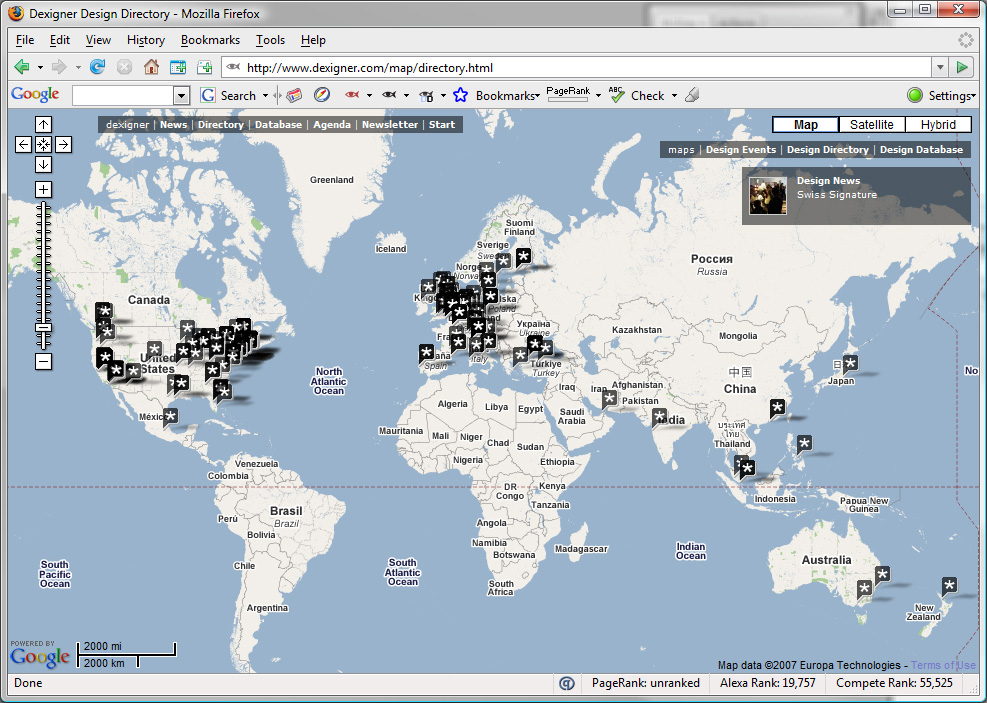Select the Map view mode
987x703 pixels.
click(806, 125)
